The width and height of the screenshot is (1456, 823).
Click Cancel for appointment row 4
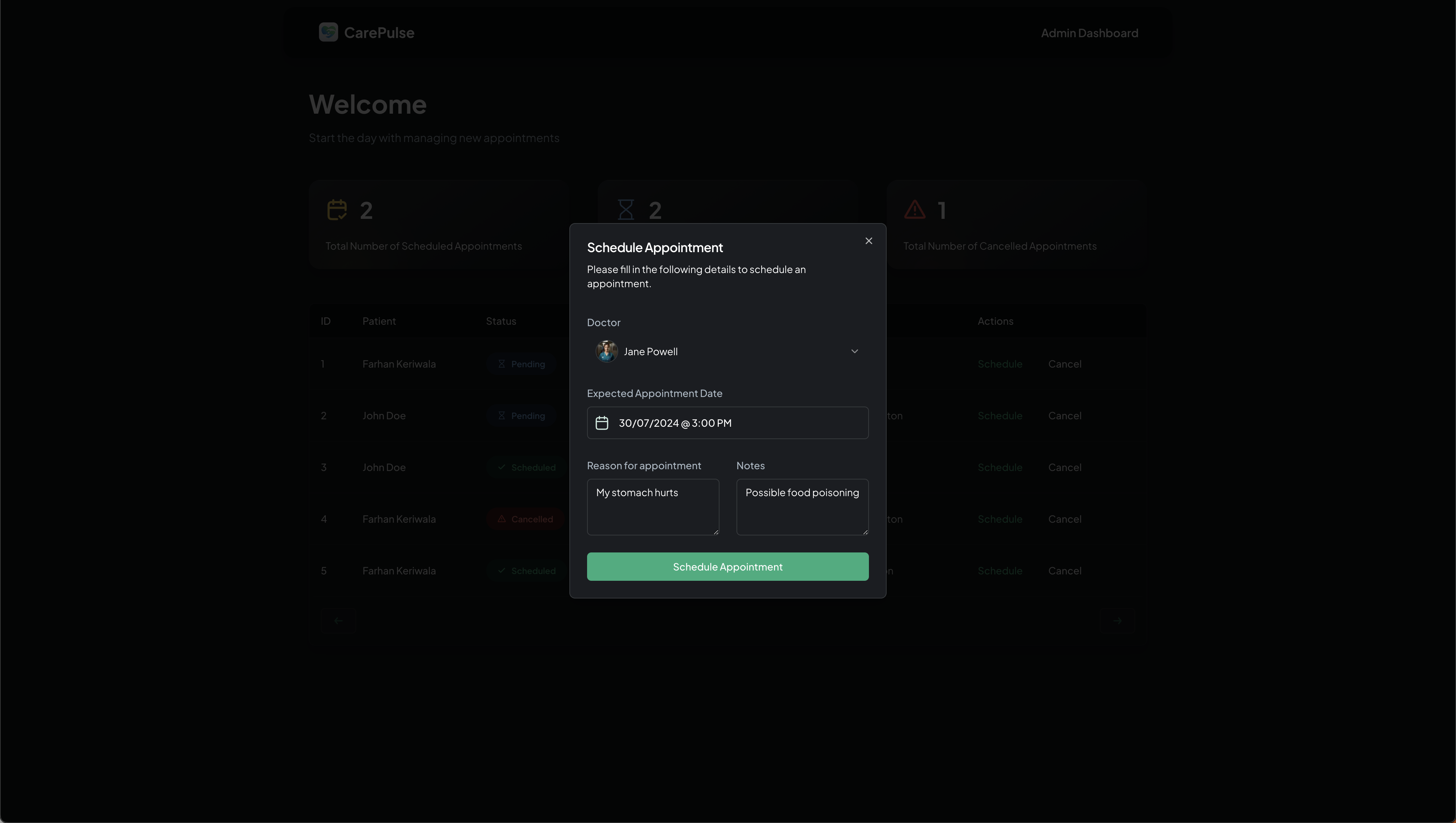point(1065,520)
